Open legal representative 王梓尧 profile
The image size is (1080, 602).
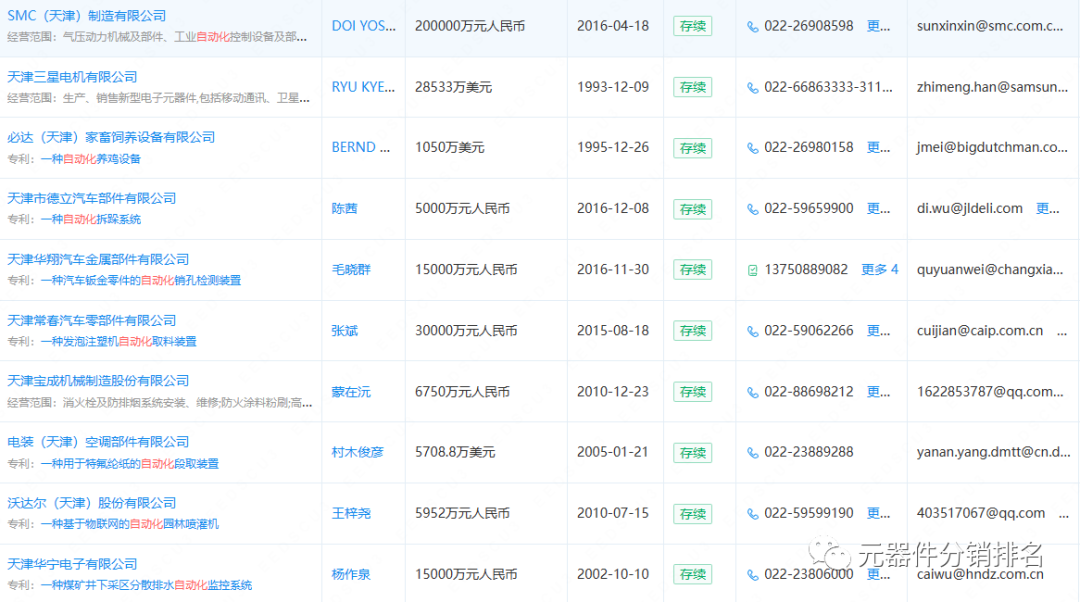click(x=351, y=513)
